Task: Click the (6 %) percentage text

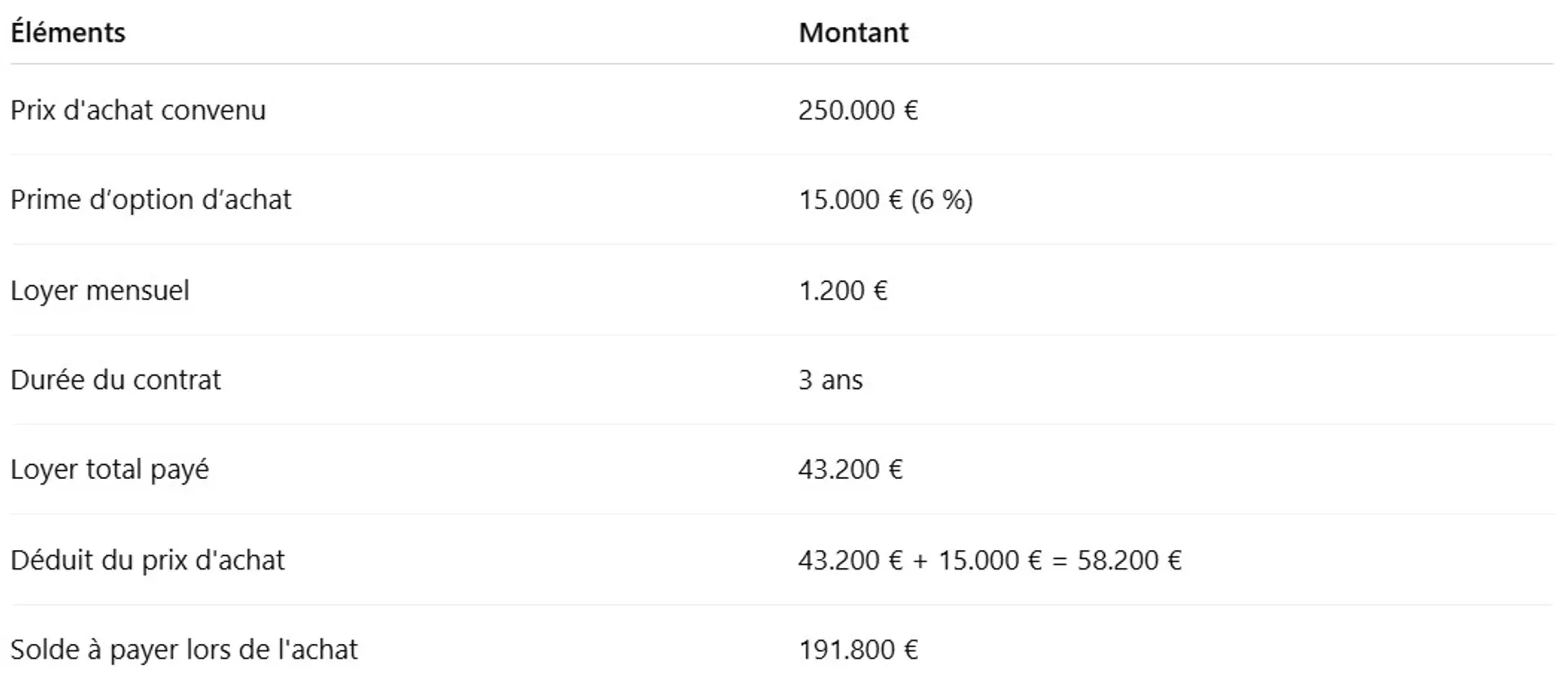Action: 942,200
